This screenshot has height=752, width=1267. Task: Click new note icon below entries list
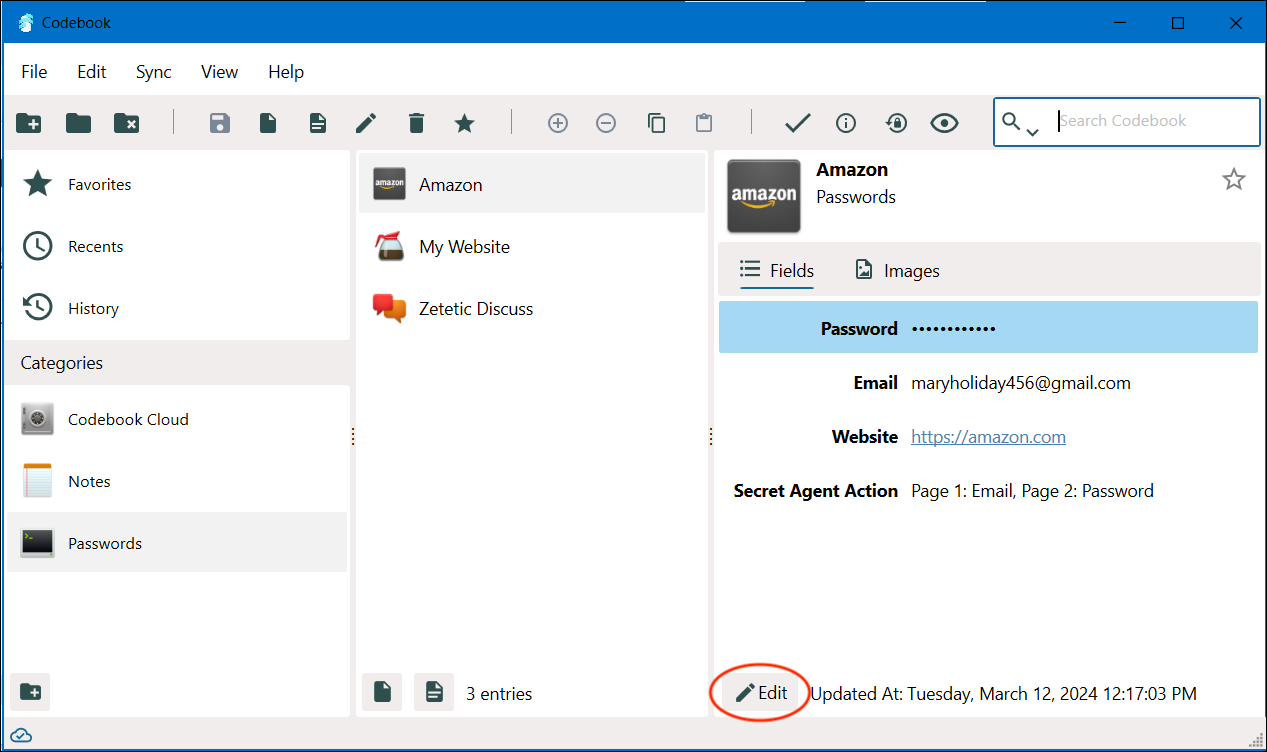(434, 692)
